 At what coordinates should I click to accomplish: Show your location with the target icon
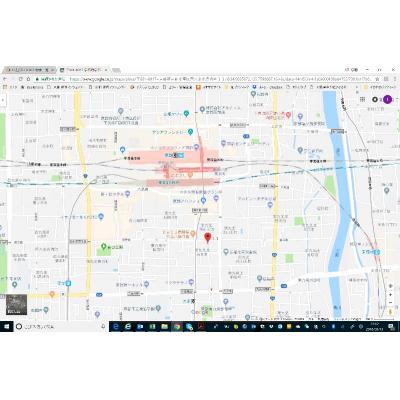391,286
